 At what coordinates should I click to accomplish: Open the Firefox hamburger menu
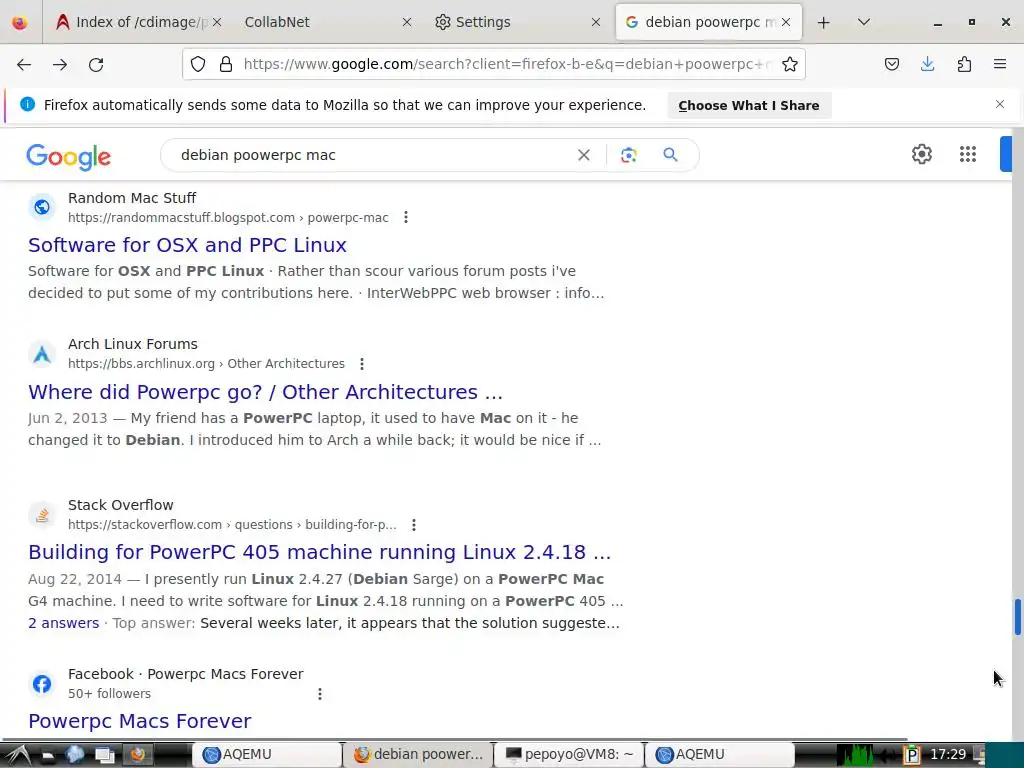(x=1000, y=64)
